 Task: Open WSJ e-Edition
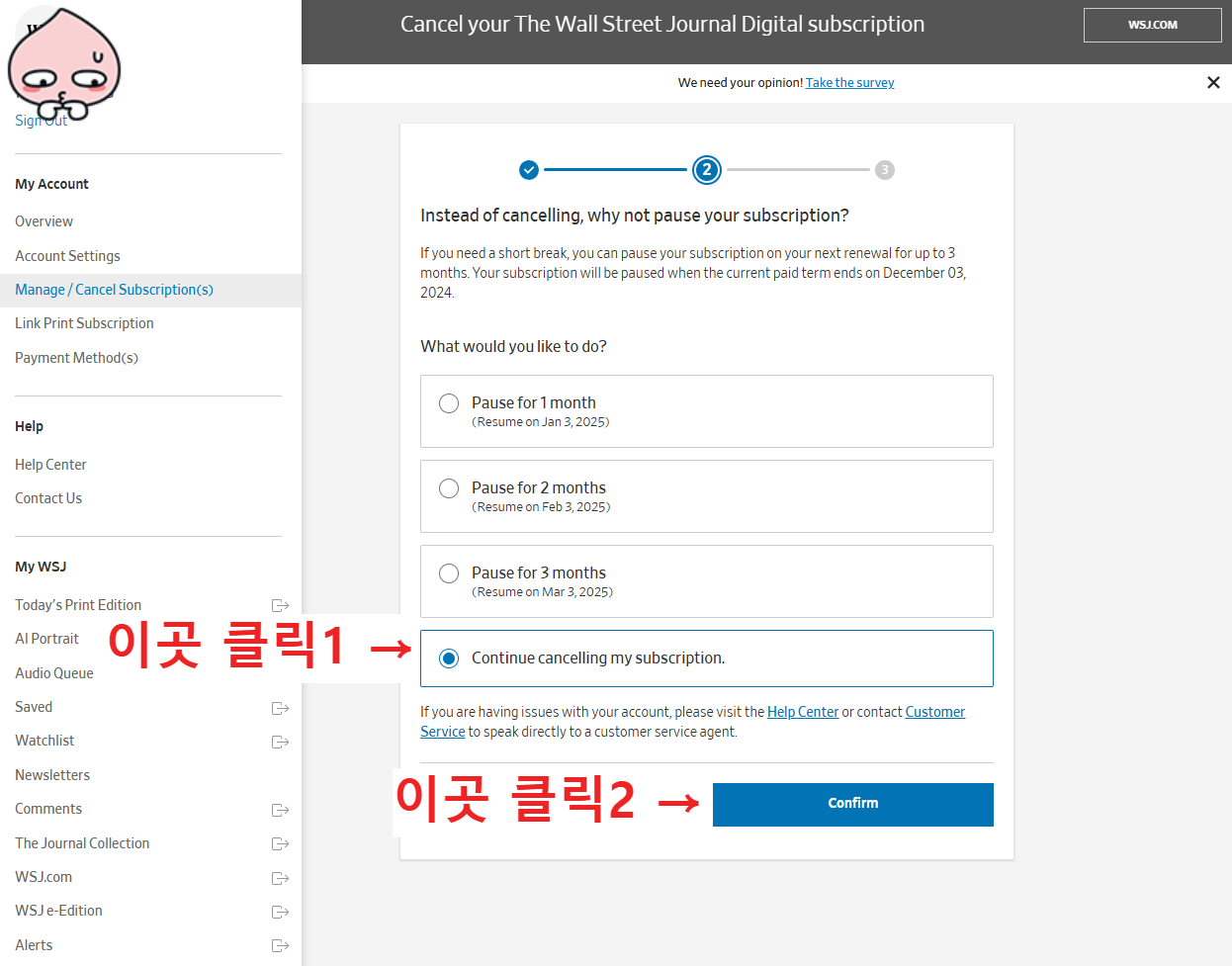click(58, 911)
